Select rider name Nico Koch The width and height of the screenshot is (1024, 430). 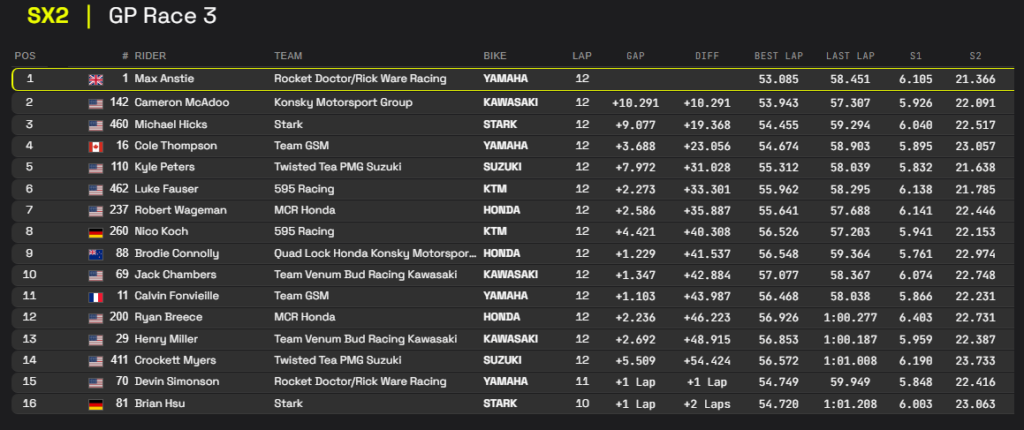161,231
